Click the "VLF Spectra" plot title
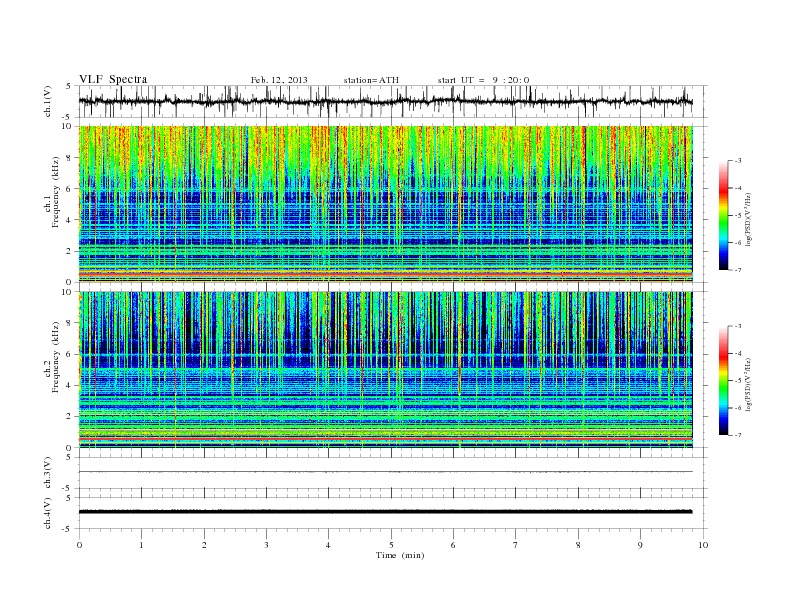The height and width of the screenshot is (612, 792). [x=113, y=79]
